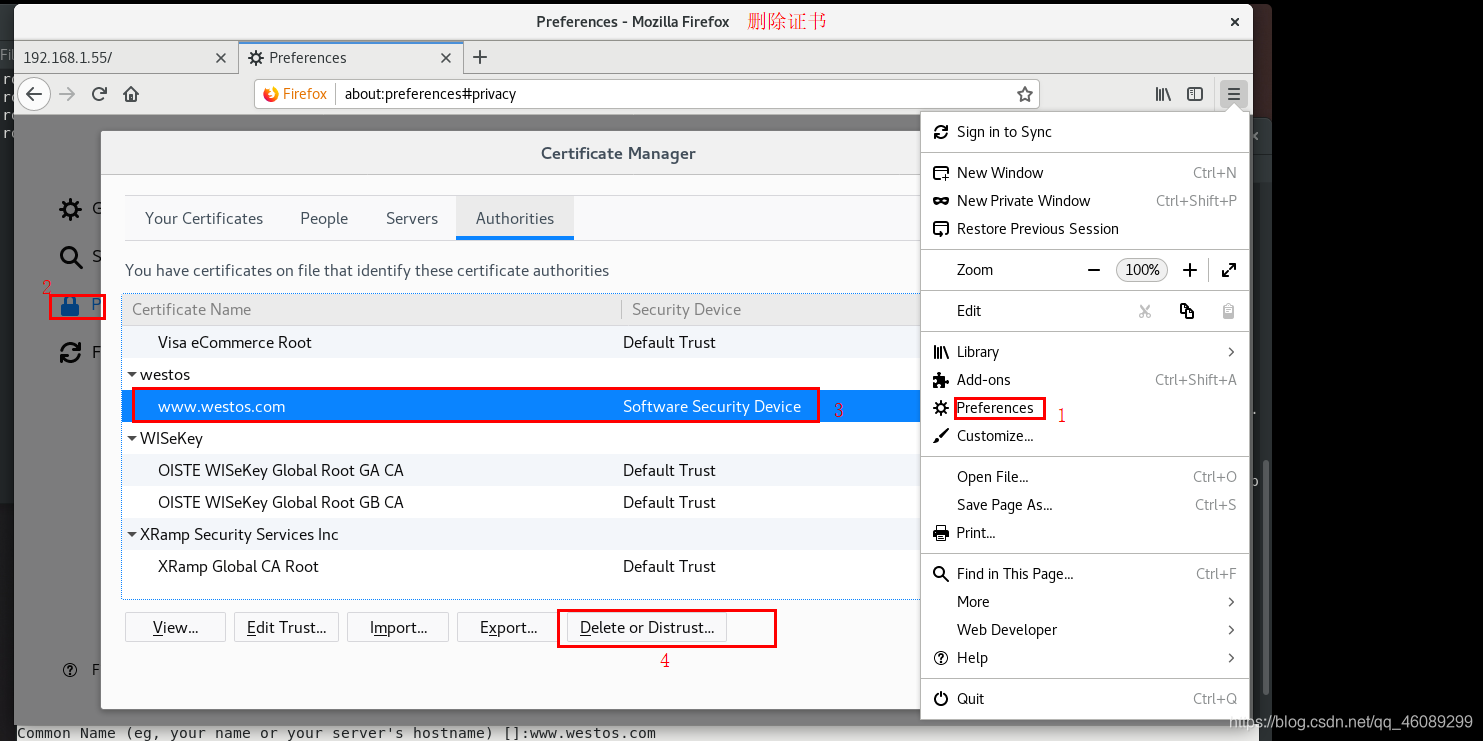The height and width of the screenshot is (741, 1483).
Task: Click the Cut scissors icon
Action: [x=1145, y=311]
